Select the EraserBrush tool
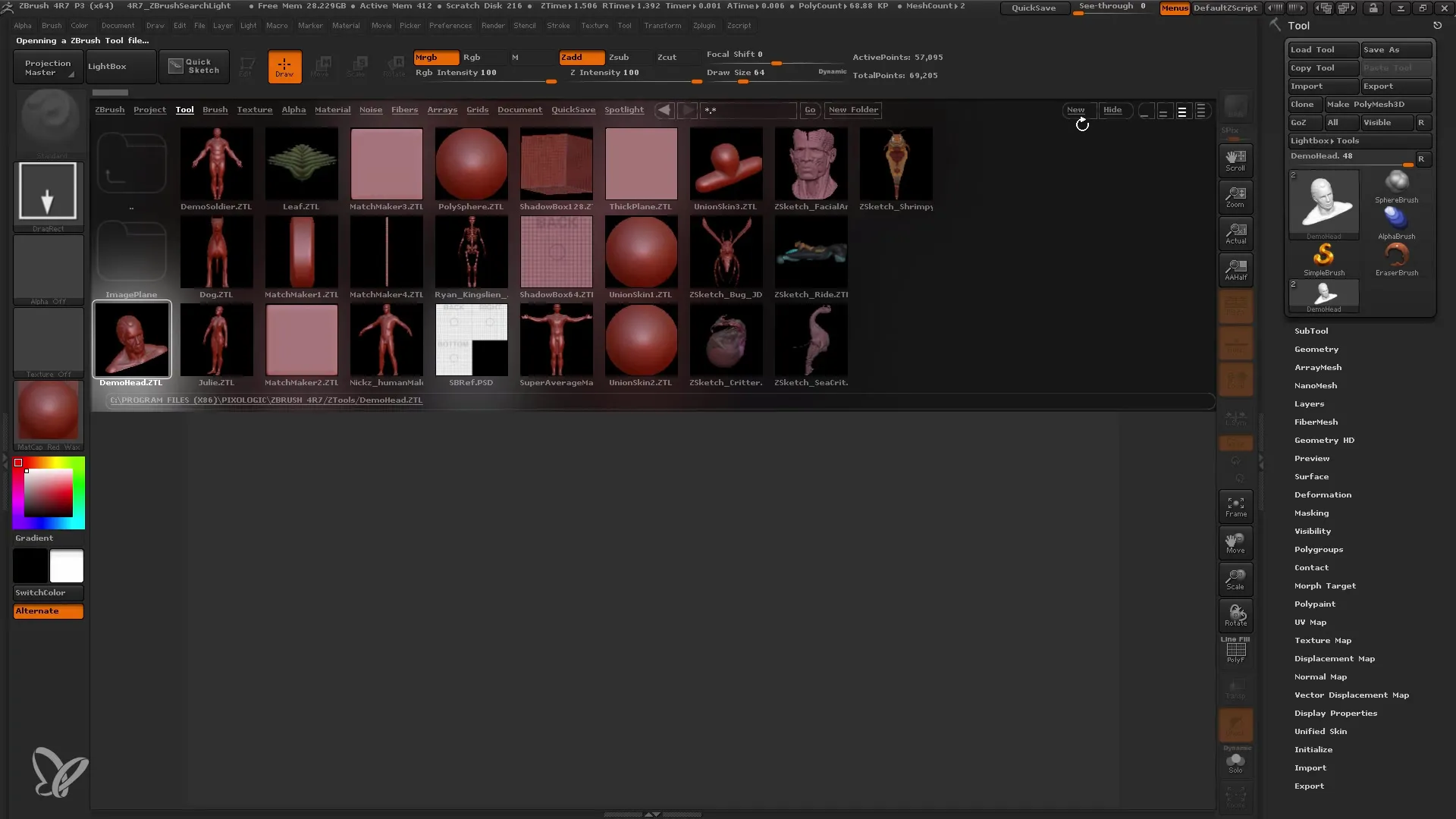The image size is (1456, 819). point(1396,256)
